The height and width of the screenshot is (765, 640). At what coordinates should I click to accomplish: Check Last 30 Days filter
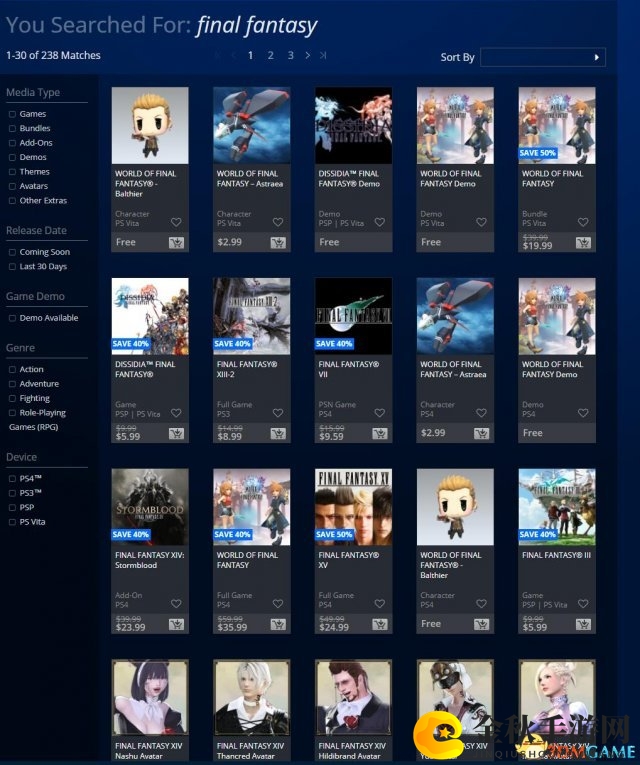coord(13,266)
